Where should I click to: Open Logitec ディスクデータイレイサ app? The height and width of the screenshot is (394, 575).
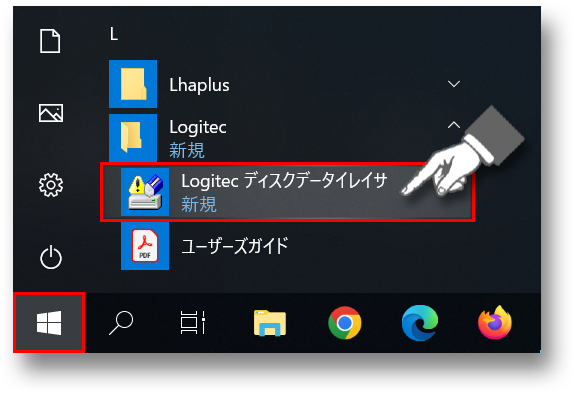287,192
